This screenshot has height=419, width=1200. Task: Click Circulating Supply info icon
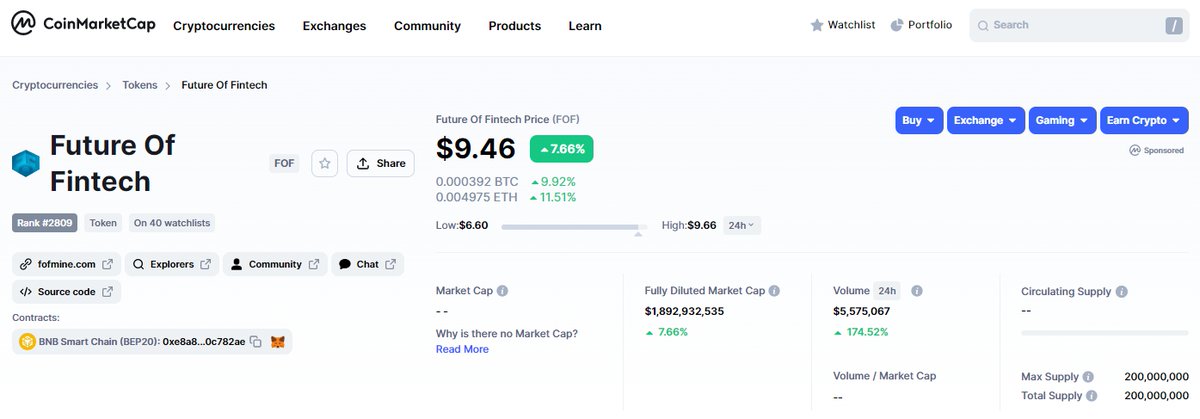1122,292
